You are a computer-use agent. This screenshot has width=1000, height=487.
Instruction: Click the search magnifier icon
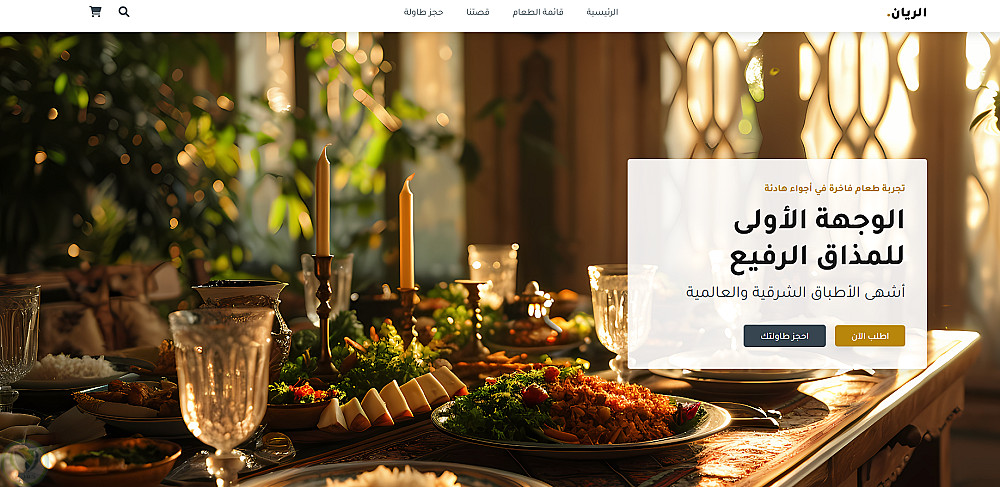tap(124, 11)
